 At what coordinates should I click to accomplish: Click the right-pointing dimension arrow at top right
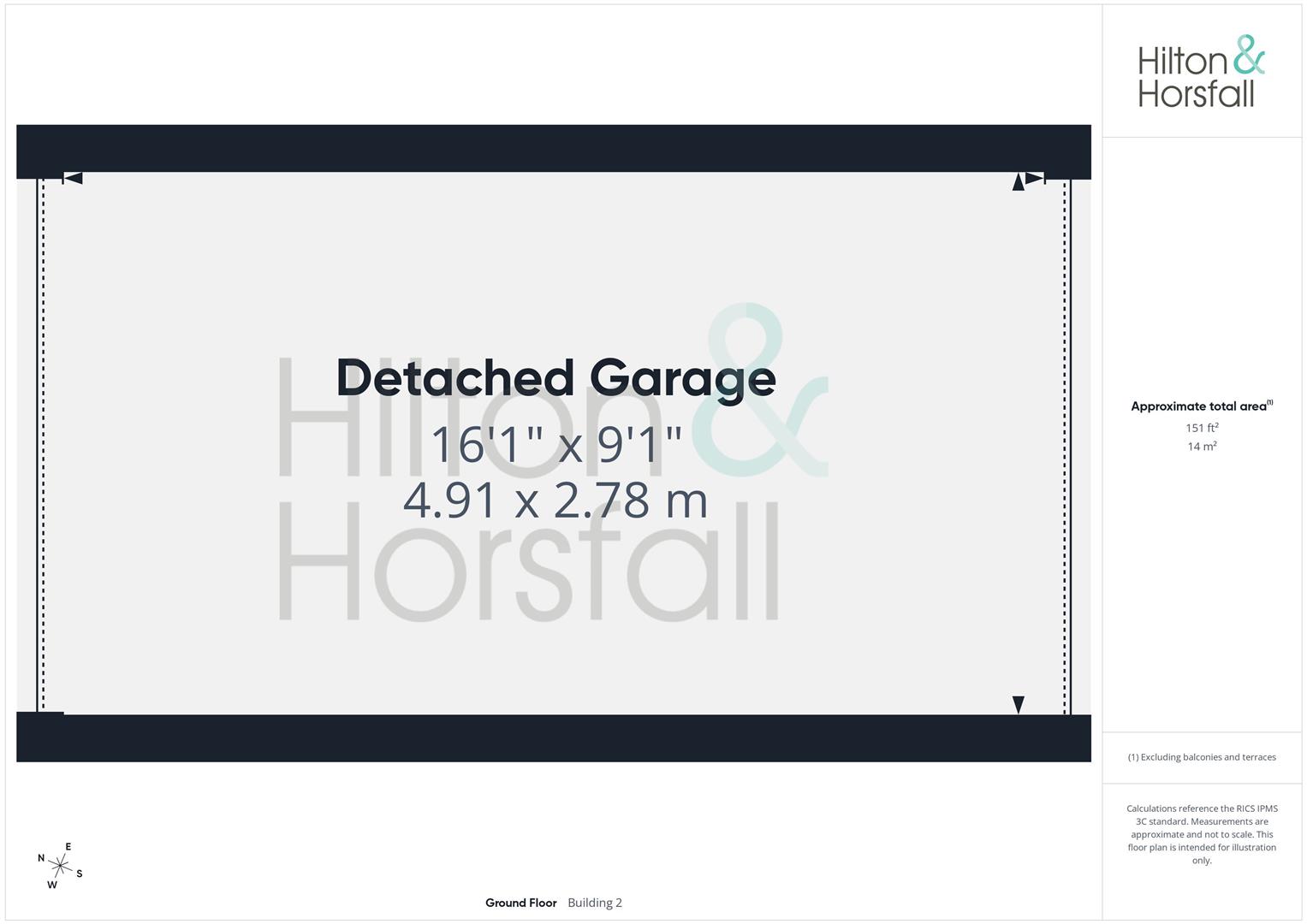coord(1035,178)
